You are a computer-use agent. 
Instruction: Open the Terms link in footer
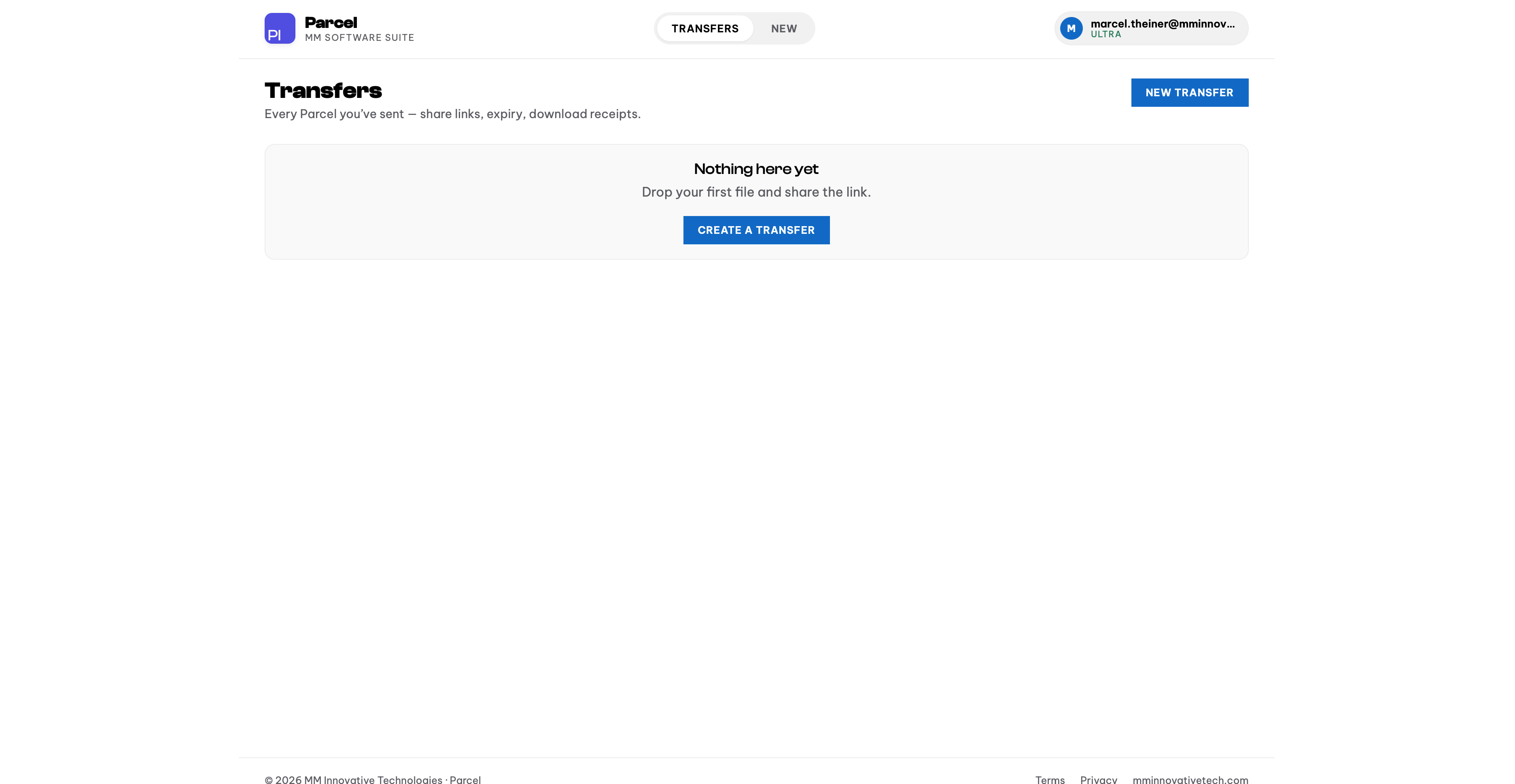[x=1050, y=779]
